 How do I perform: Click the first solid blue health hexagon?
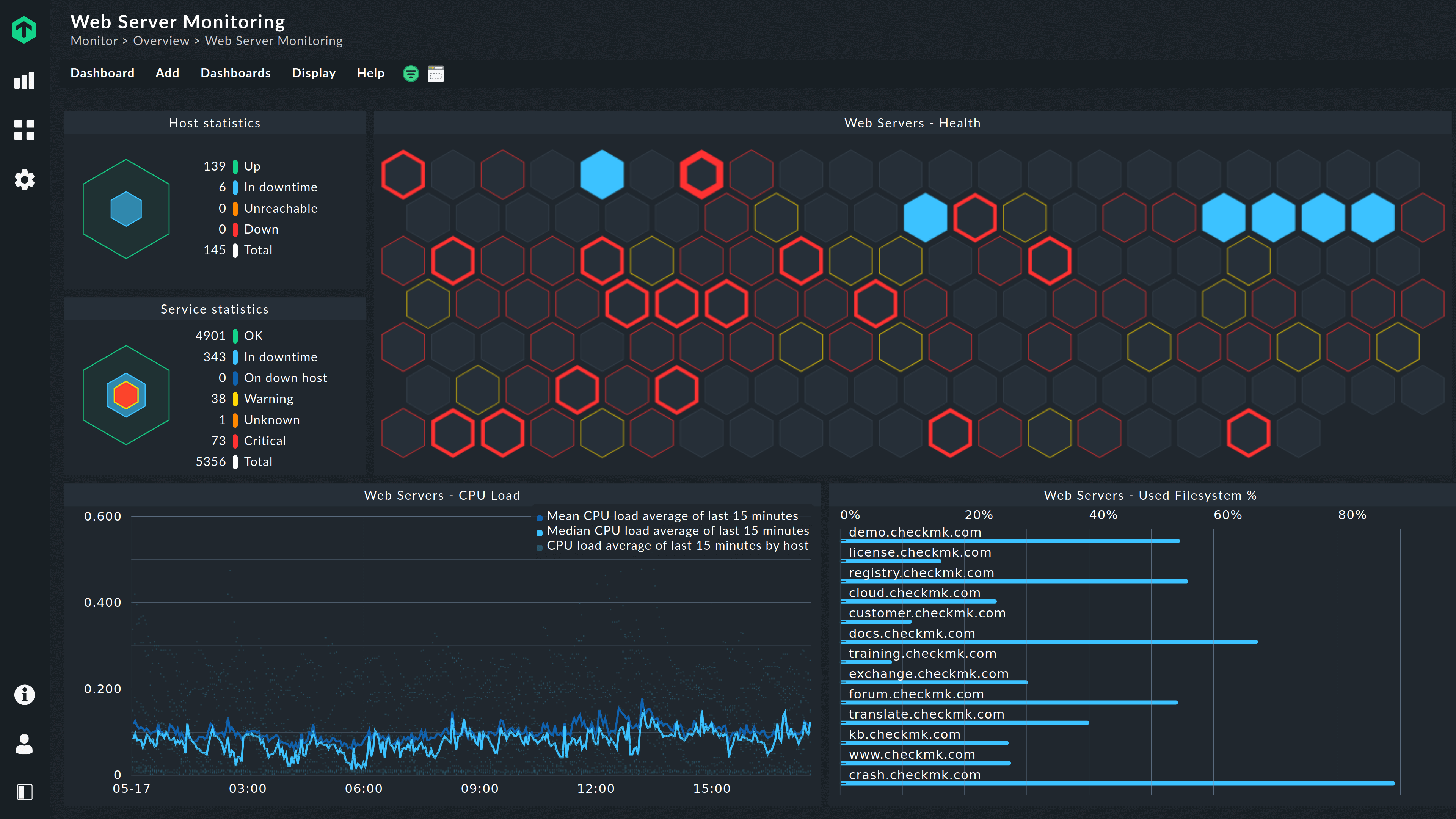[x=602, y=175]
